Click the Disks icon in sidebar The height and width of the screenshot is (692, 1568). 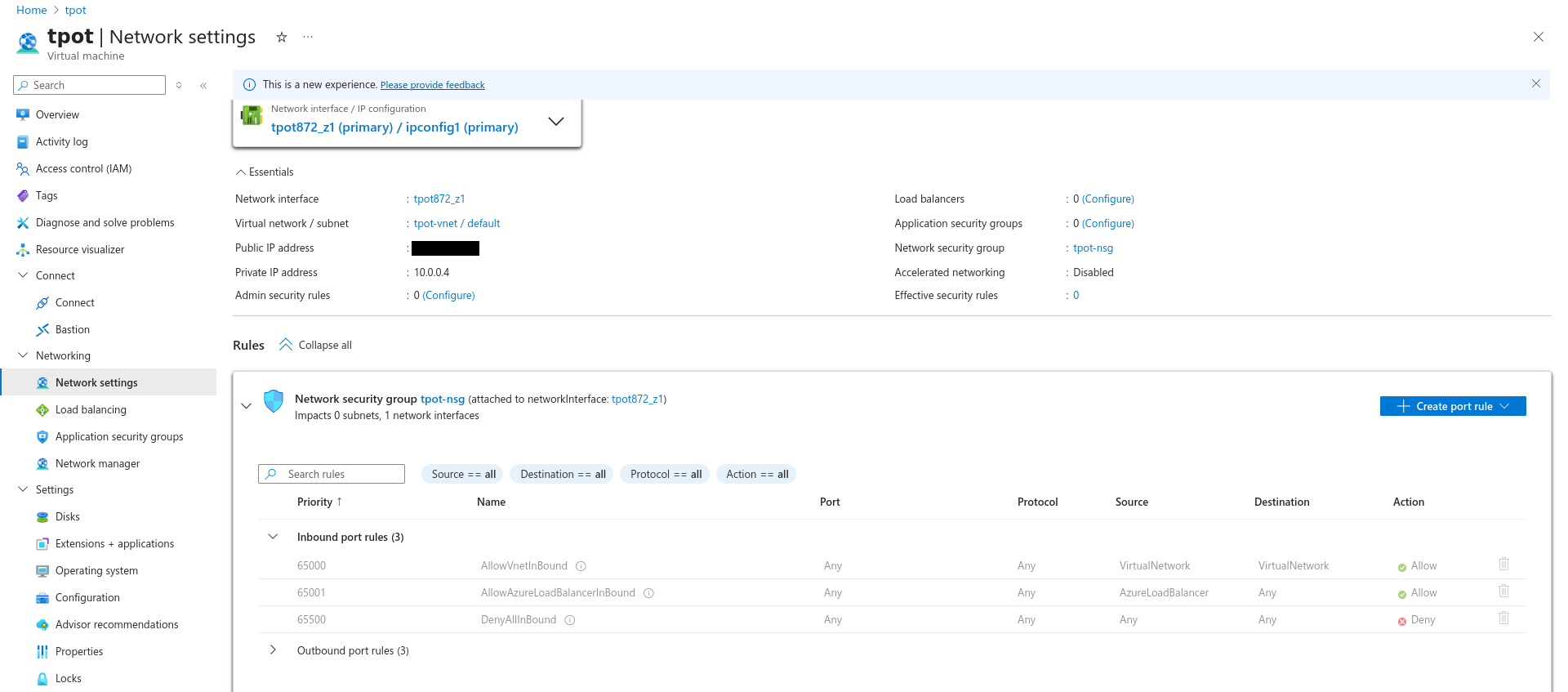[42, 516]
